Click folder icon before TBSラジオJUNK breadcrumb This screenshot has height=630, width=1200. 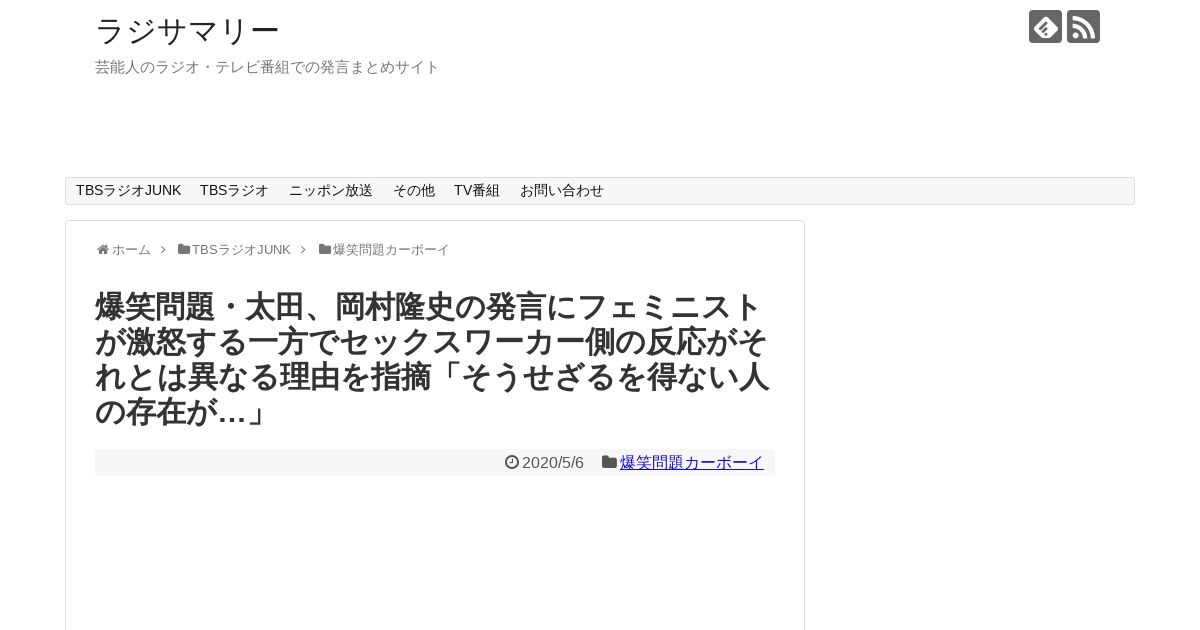click(x=184, y=250)
